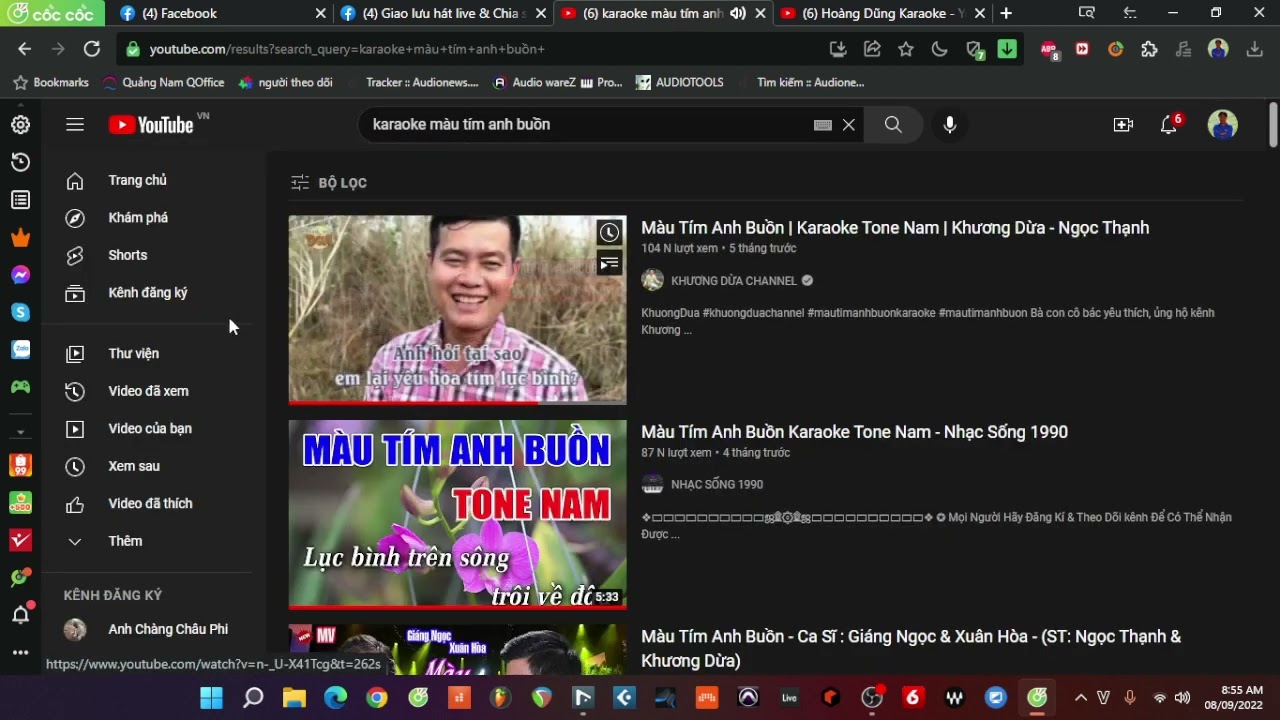The width and height of the screenshot is (1280, 720).
Task: Expand the Thêm section in YouTube sidebar
Action: pos(126,541)
